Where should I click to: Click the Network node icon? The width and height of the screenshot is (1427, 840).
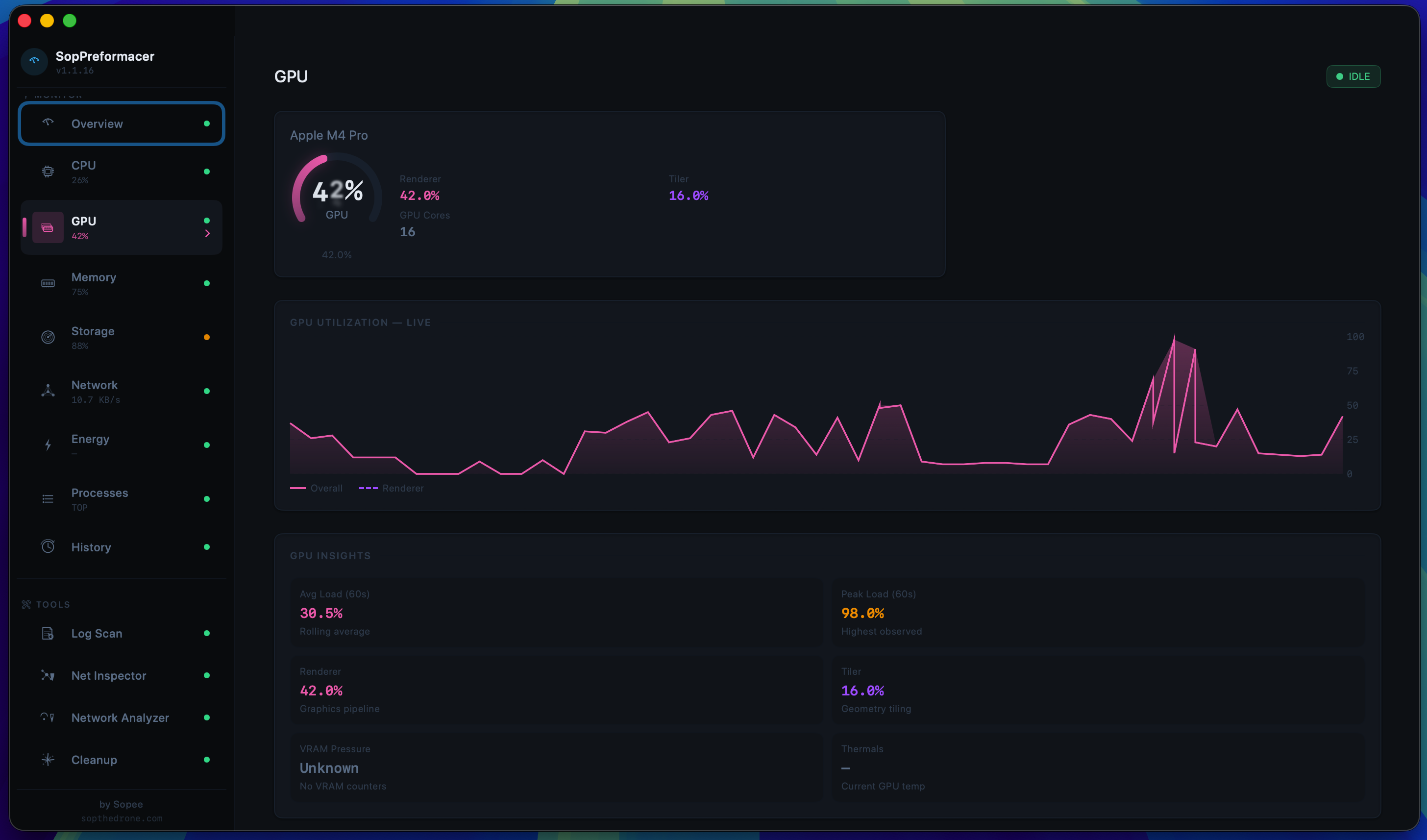pyautogui.click(x=48, y=391)
